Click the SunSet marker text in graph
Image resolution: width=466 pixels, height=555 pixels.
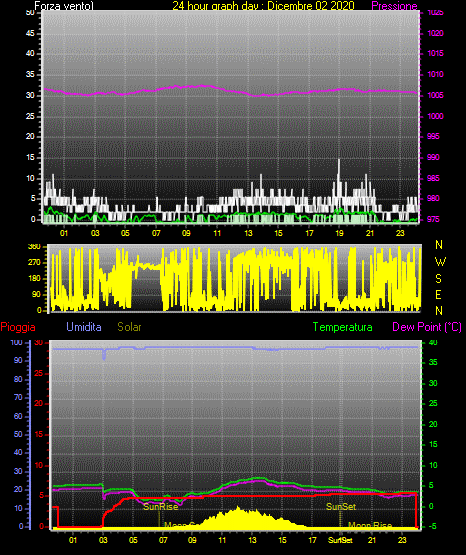point(341,507)
